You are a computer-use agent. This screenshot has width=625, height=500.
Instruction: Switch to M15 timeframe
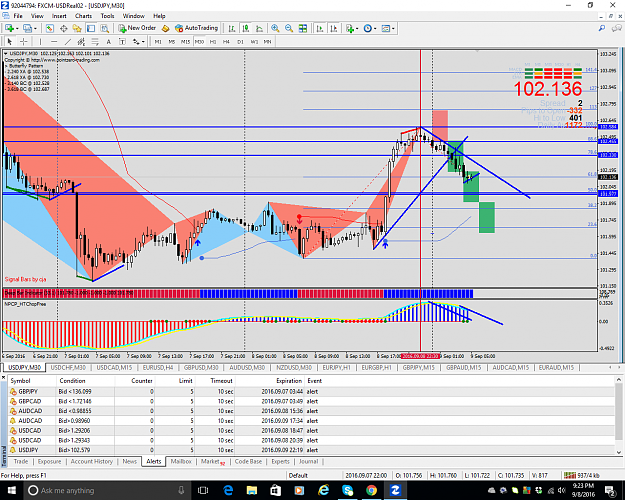(x=185, y=41)
